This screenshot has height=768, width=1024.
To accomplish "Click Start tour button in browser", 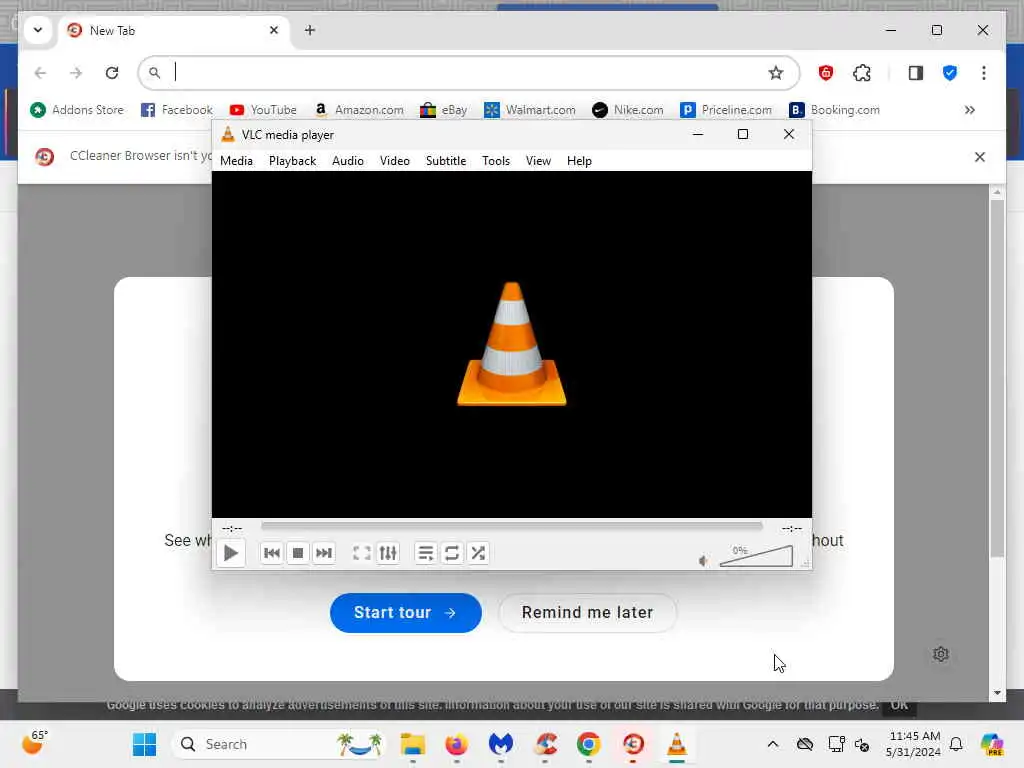I will point(406,613).
